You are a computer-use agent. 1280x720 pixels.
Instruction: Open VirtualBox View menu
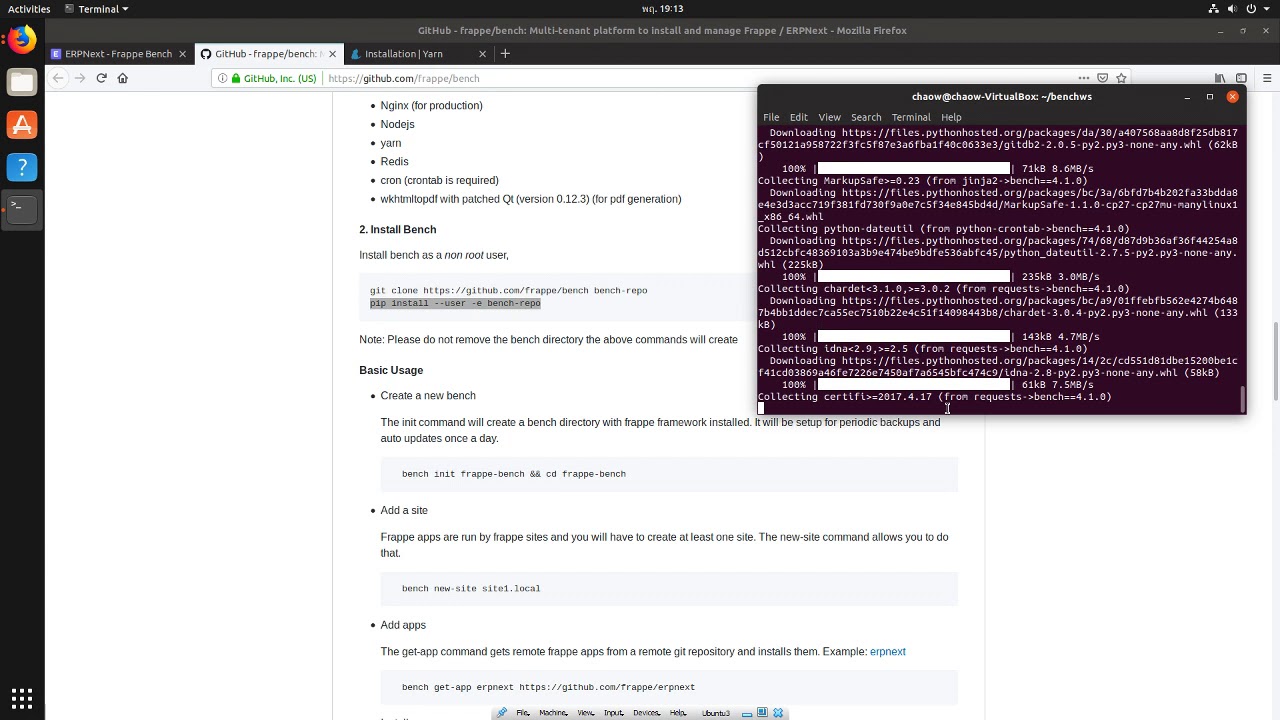tap(586, 713)
